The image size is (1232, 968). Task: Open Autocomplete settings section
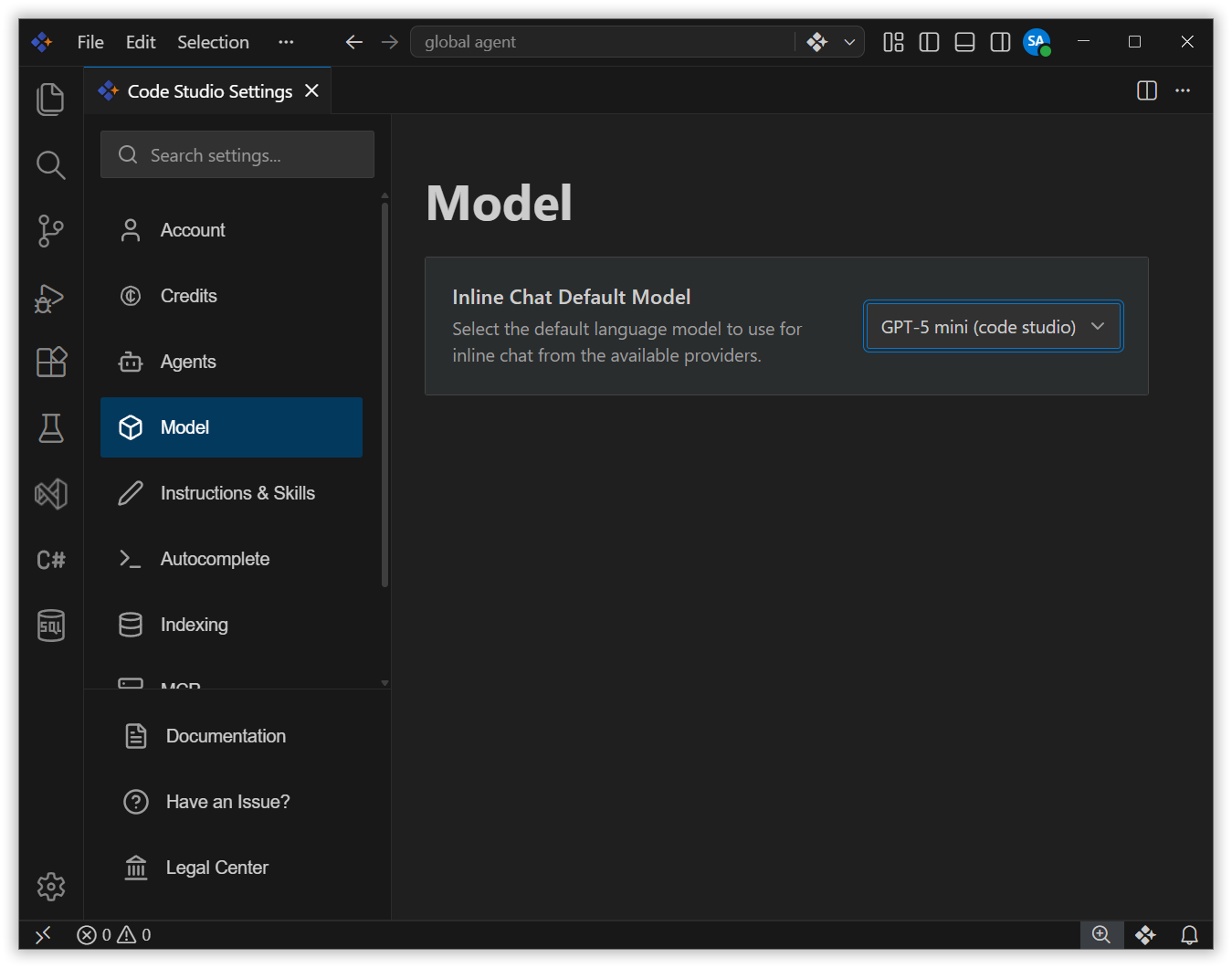[x=231, y=559]
